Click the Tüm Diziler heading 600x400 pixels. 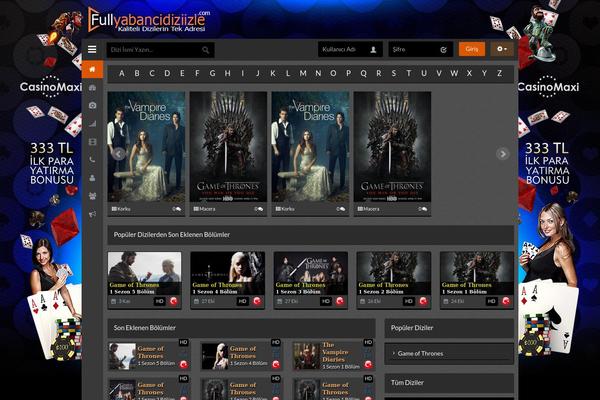pos(407,382)
